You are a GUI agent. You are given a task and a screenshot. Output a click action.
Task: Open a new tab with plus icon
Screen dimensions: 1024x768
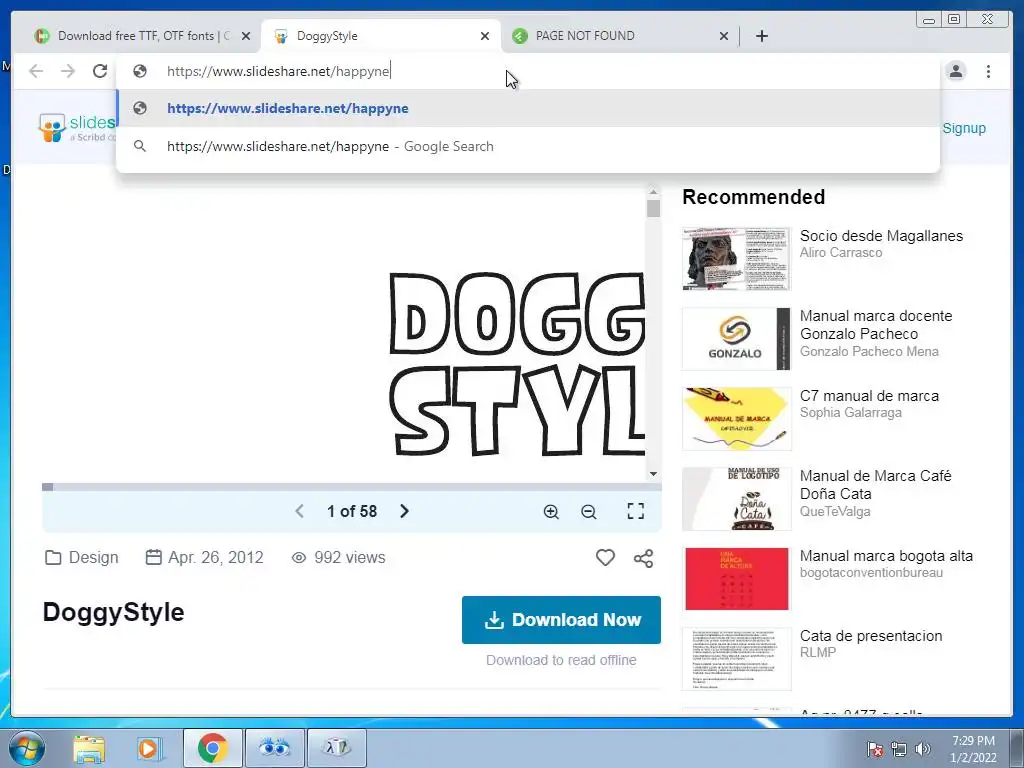[761, 36]
